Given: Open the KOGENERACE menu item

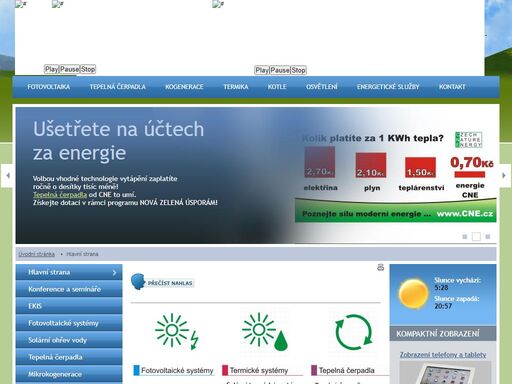Looking at the screenshot, I should (184, 87).
